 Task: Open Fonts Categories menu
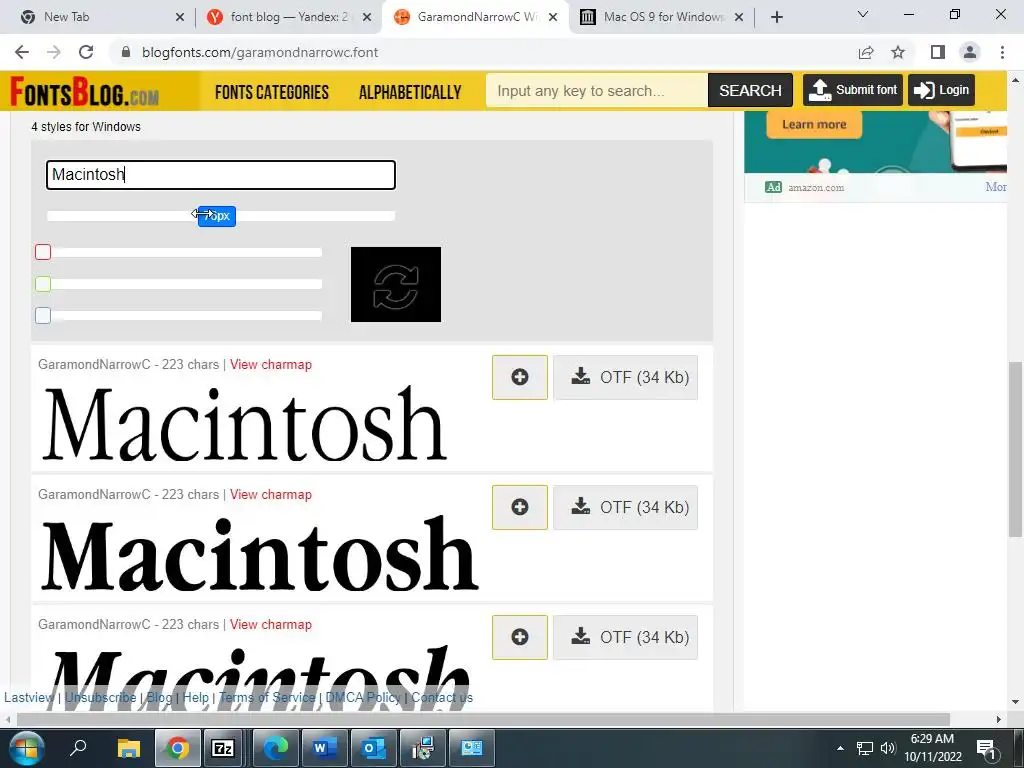(x=272, y=92)
